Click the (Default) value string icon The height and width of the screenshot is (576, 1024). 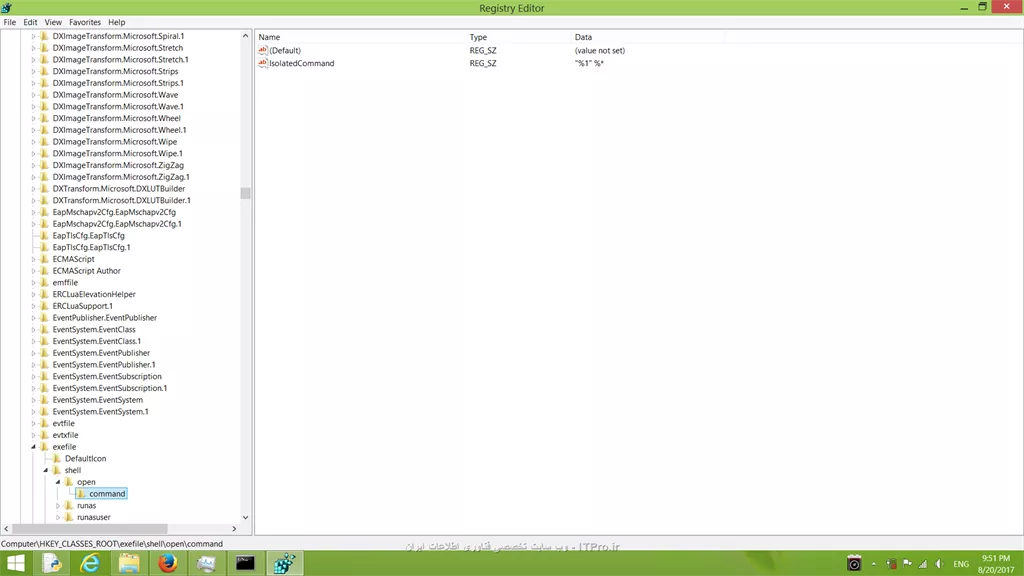pos(263,50)
